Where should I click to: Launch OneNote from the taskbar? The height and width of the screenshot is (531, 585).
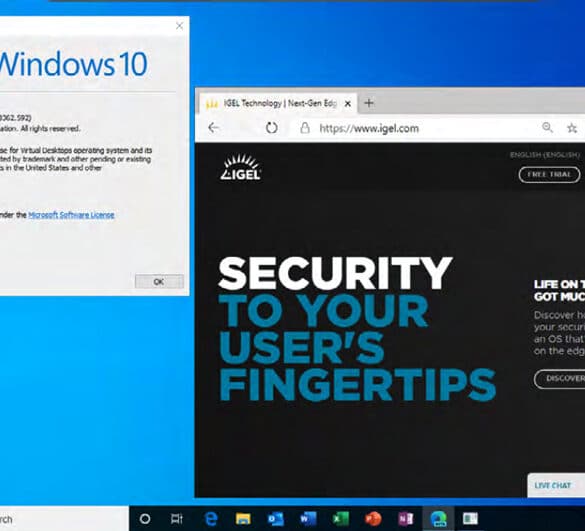tap(406, 519)
